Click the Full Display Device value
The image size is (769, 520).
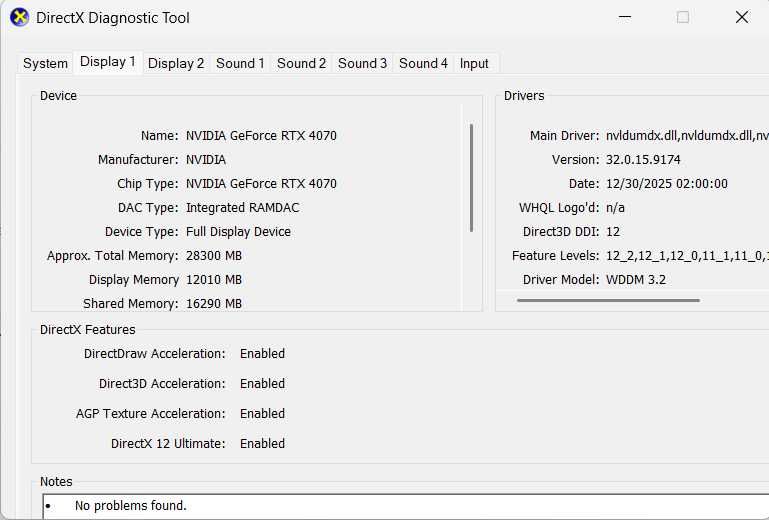coord(238,232)
